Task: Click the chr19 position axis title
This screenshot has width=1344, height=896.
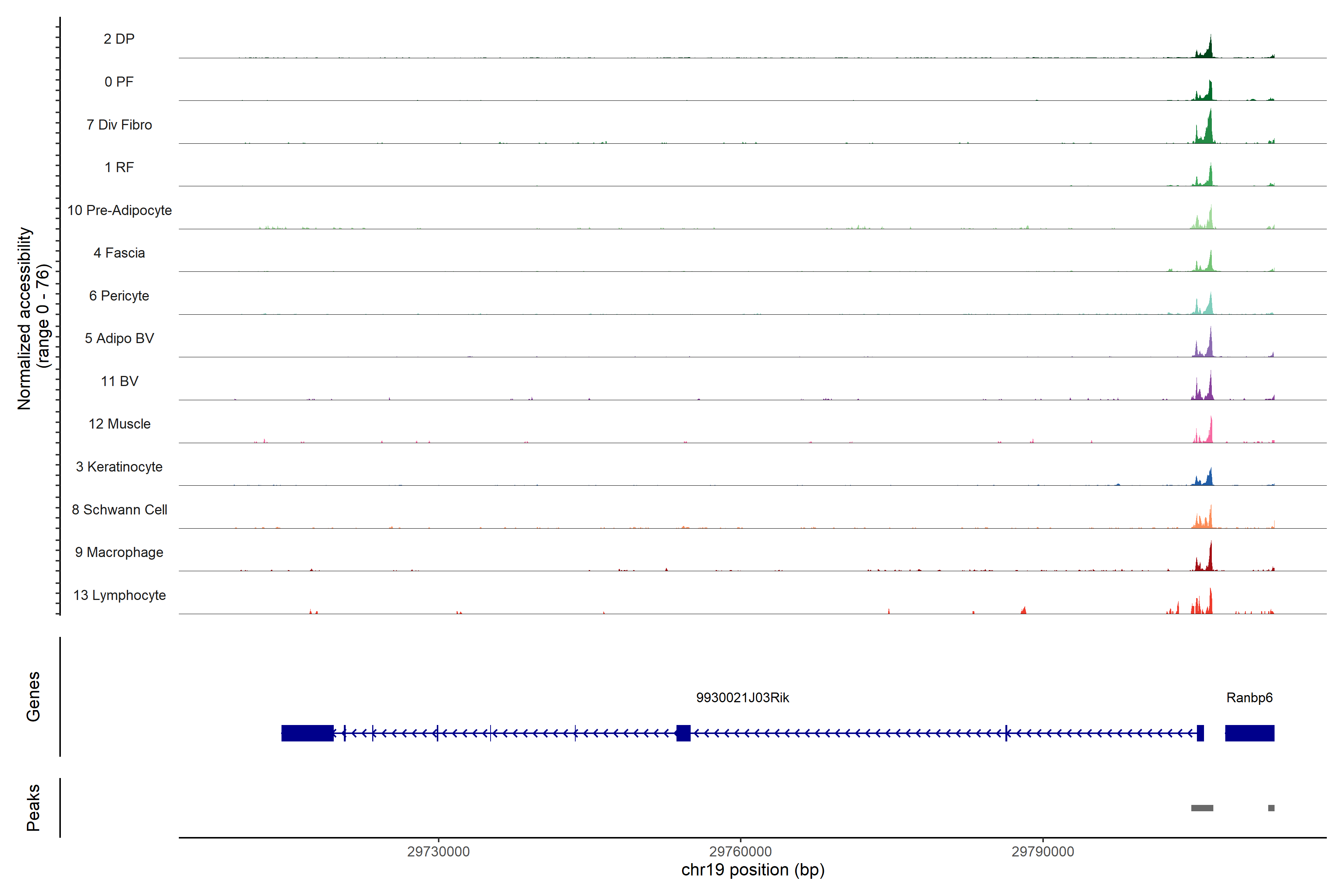Action: 753,870
